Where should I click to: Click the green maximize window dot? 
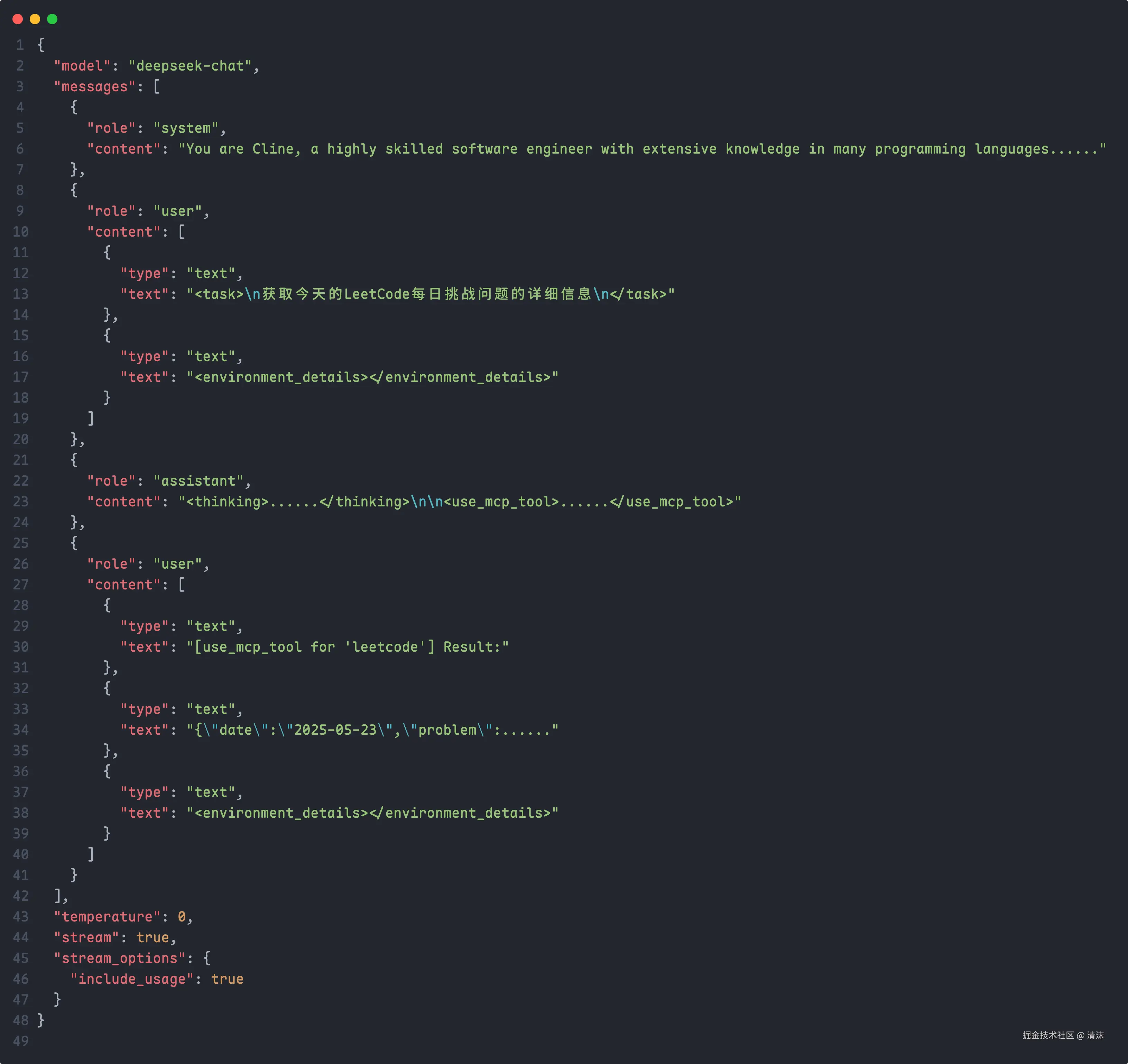click(x=52, y=19)
